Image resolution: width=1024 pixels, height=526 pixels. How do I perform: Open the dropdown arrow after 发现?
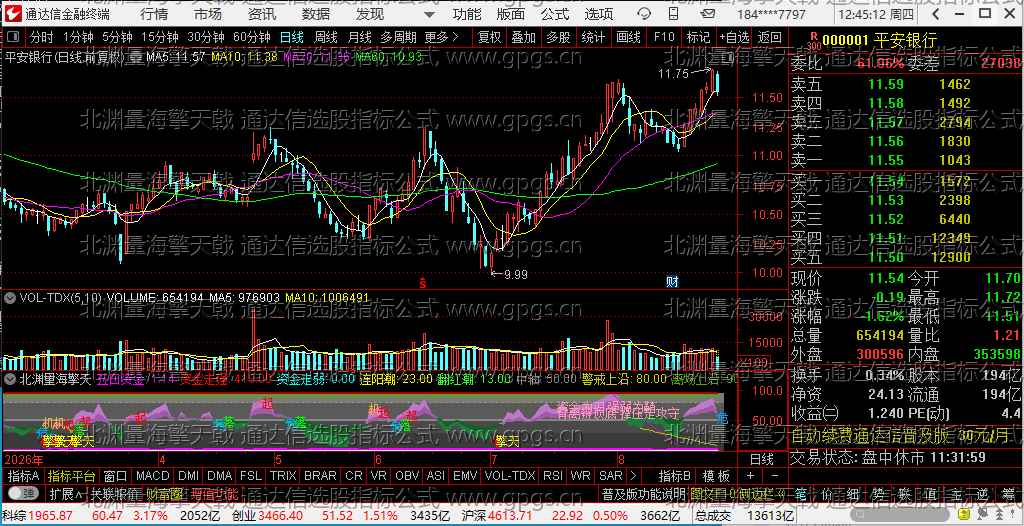point(428,14)
